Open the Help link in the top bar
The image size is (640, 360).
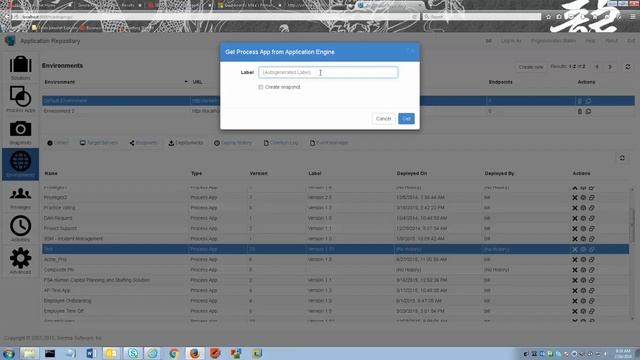click(590, 41)
